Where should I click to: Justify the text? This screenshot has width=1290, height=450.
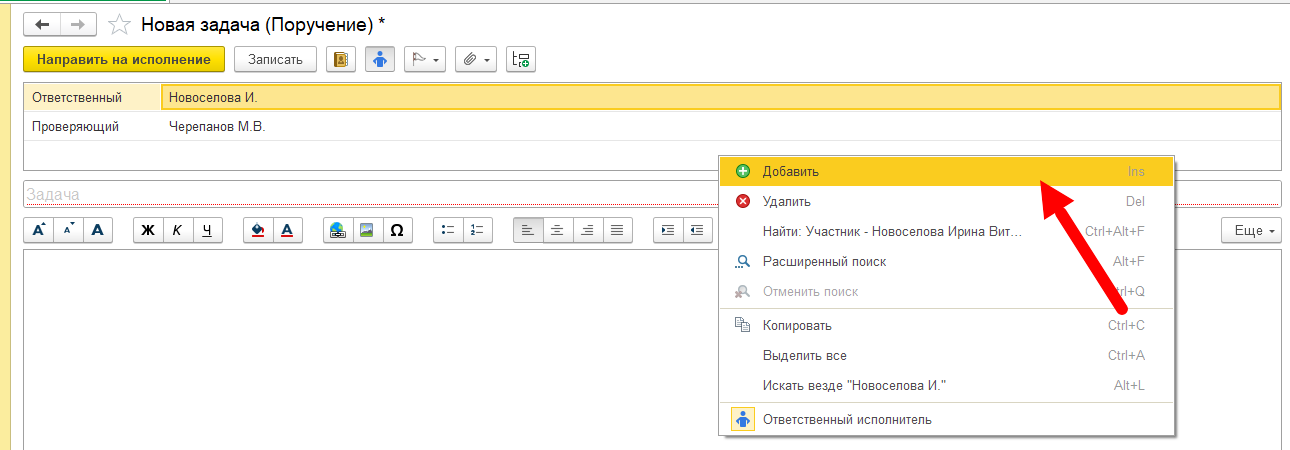click(617, 230)
